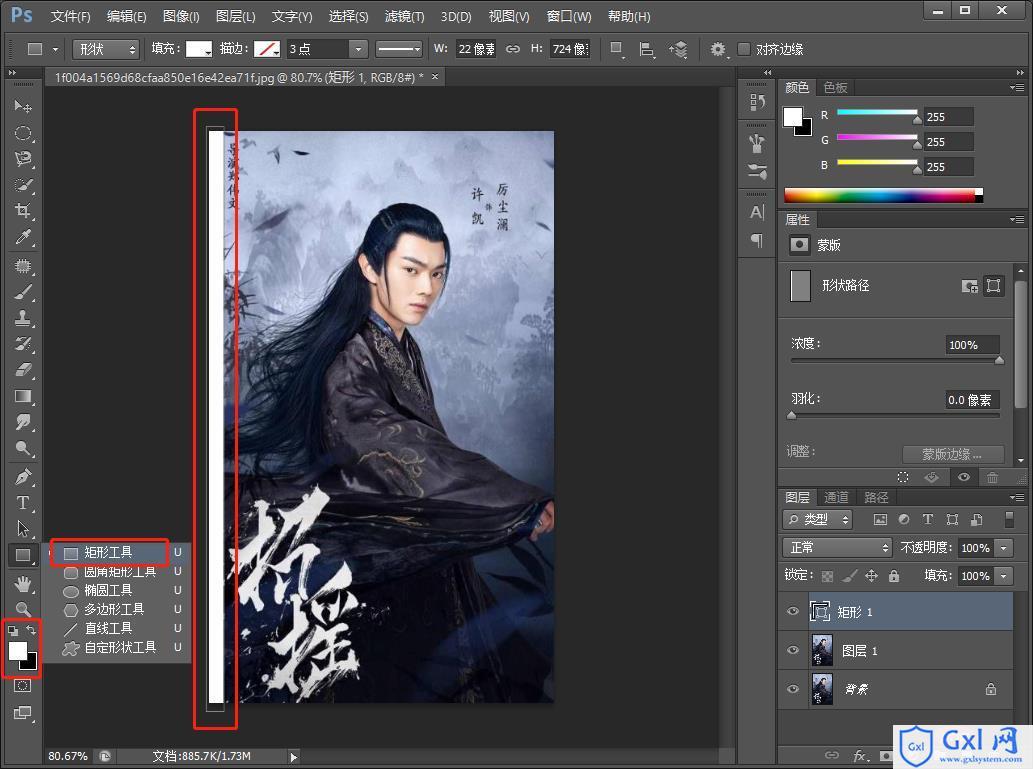Click the foreground color swatch in toolbar
Image resolution: width=1033 pixels, height=769 pixels.
pyautogui.click(x=17, y=650)
